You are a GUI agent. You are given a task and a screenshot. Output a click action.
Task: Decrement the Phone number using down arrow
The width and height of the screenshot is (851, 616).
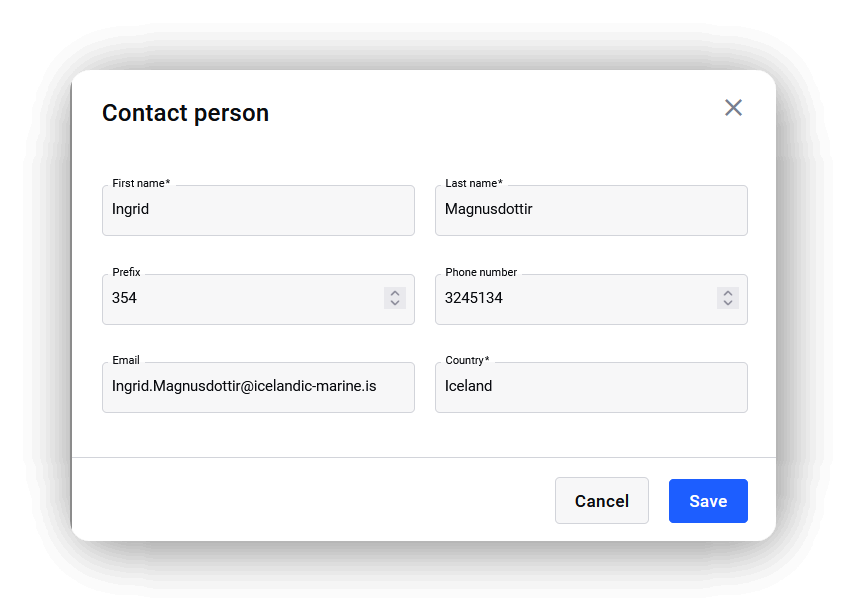[728, 303]
